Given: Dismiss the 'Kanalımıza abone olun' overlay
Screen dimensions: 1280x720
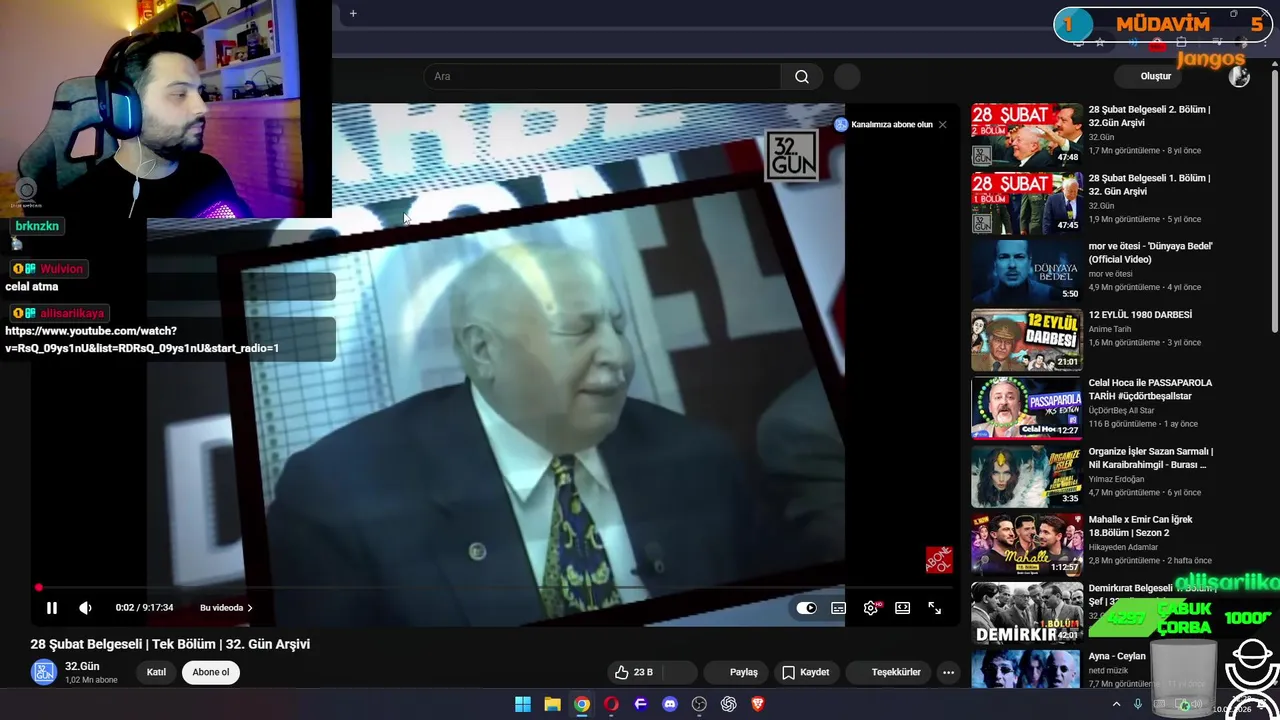Looking at the screenshot, I should pos(942,125).
